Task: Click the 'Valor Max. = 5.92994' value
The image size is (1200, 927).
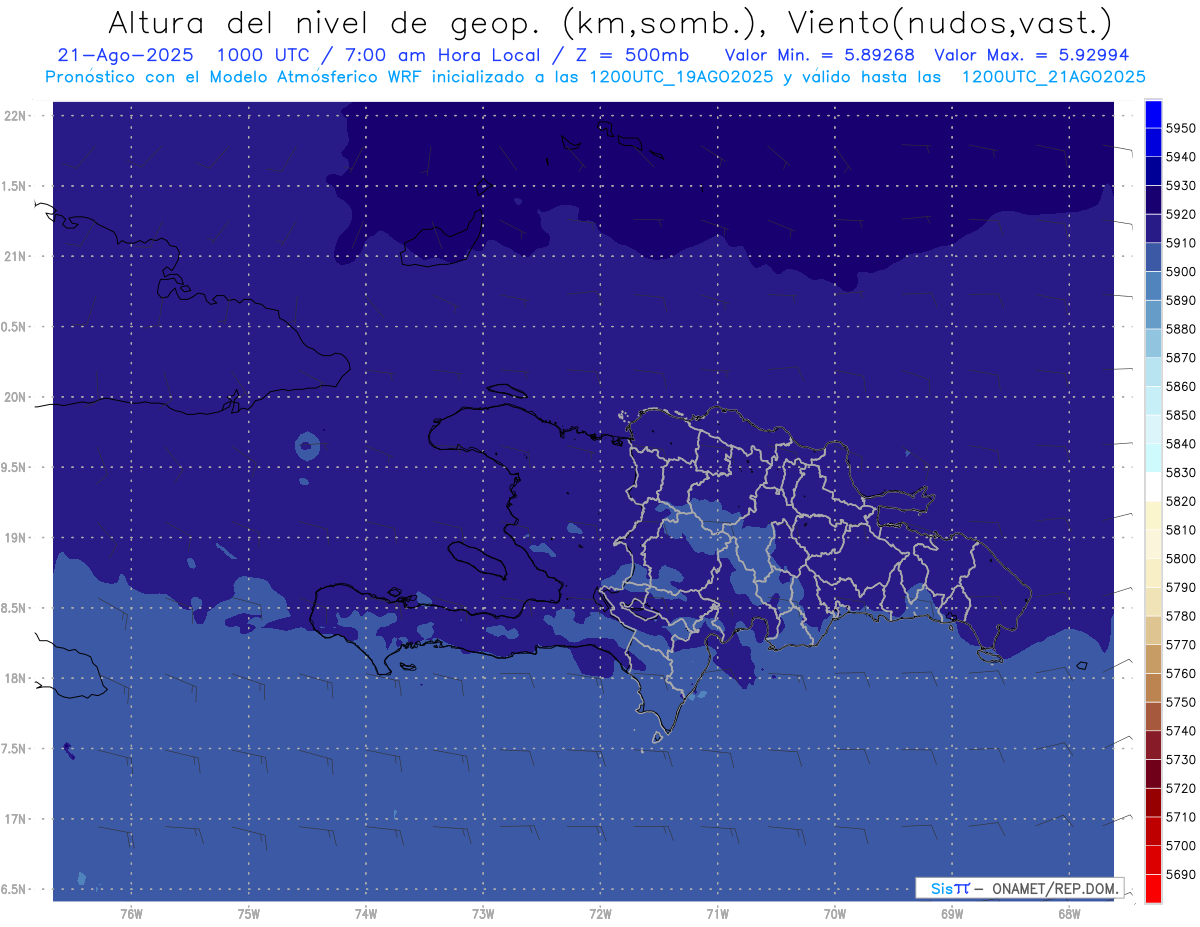Action: pos(1031,55)
